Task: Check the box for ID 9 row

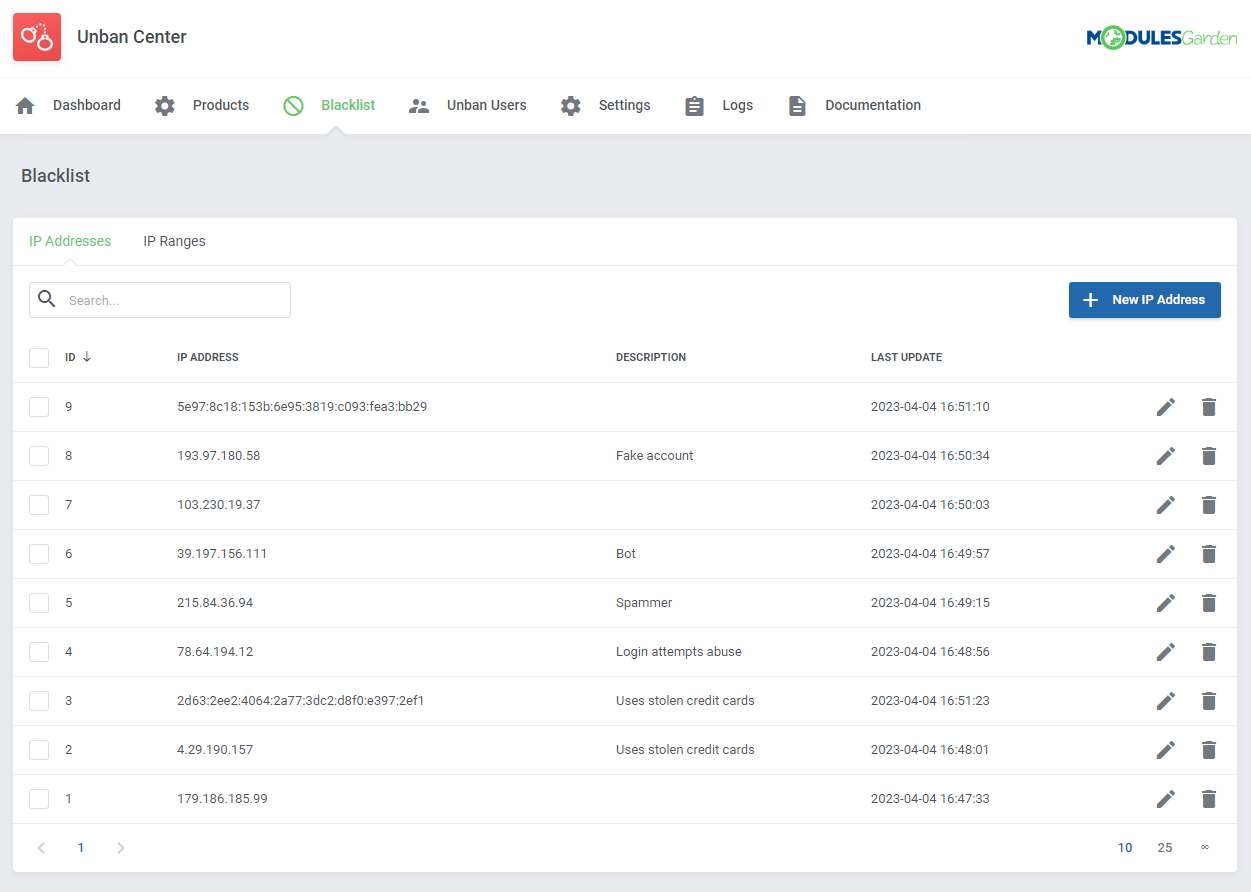Action: 39,407
